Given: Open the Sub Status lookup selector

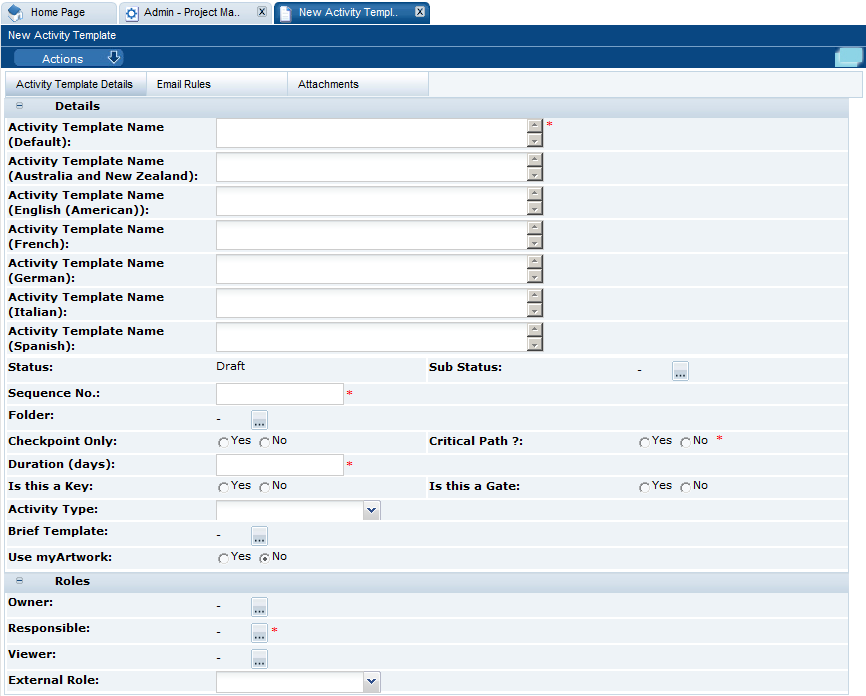Looking at the screenshot, I should point(680,371).
